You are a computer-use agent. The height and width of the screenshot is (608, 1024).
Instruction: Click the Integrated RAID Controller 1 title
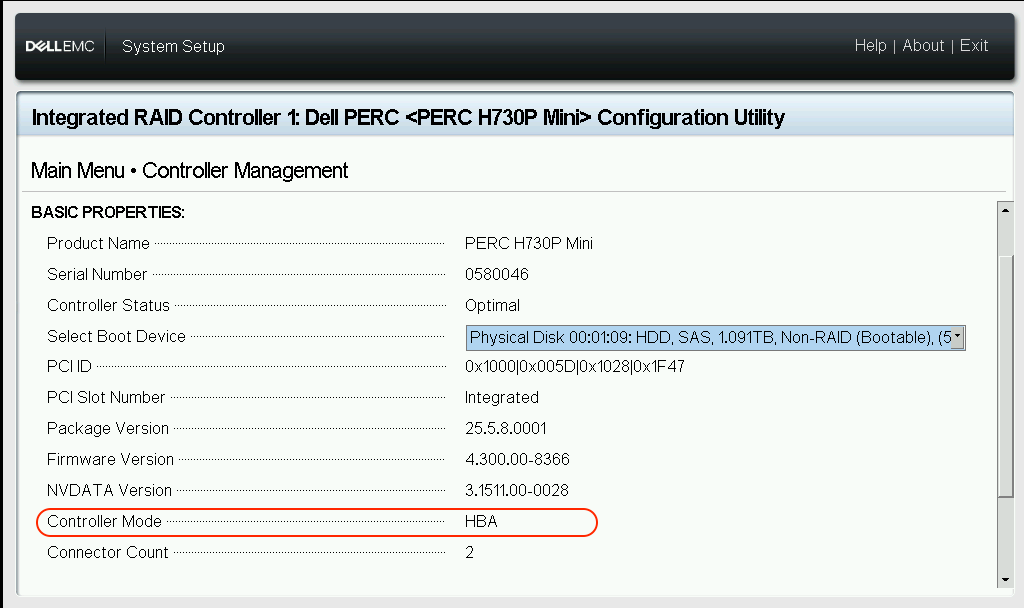(408, 118)
